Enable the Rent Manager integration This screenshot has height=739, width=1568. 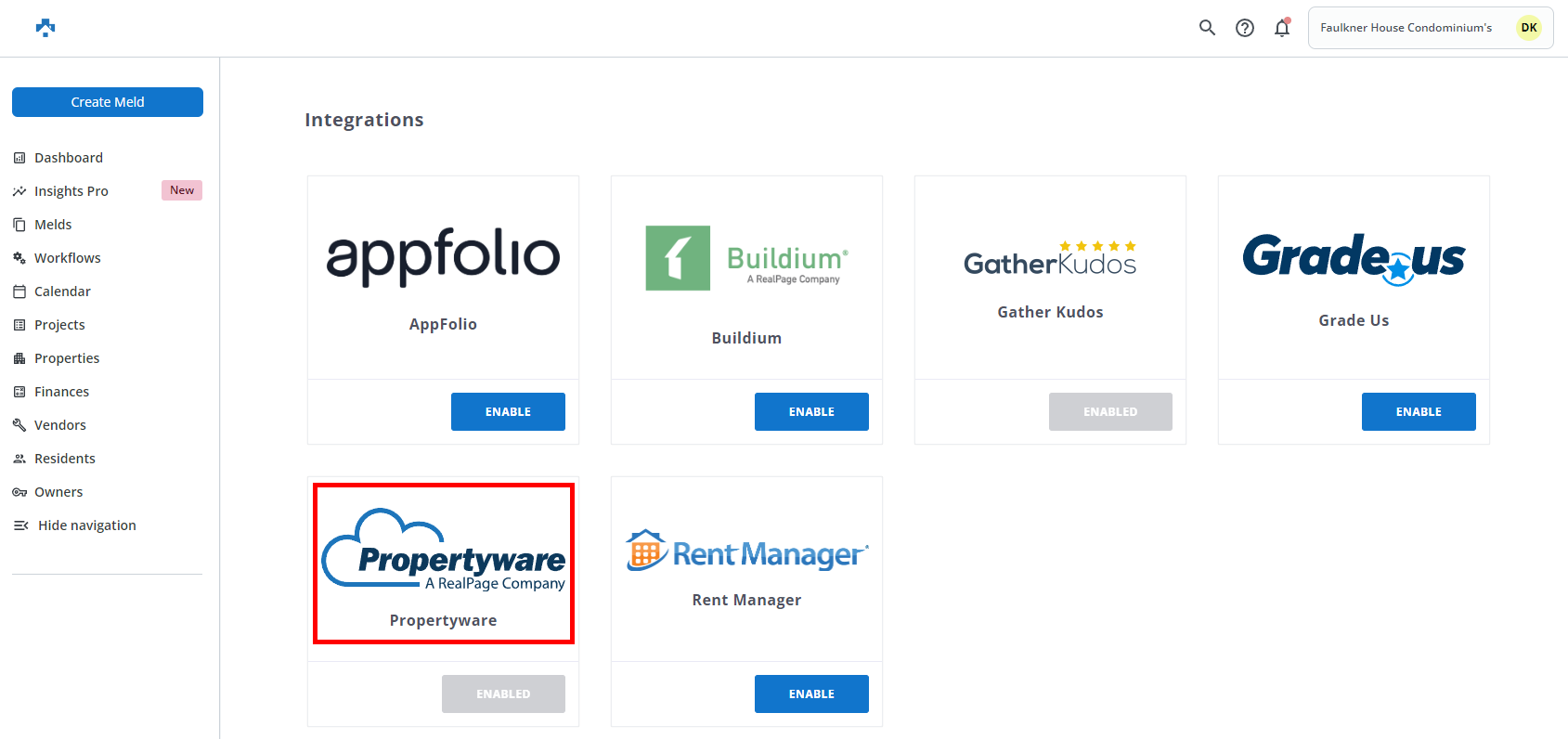811,694
